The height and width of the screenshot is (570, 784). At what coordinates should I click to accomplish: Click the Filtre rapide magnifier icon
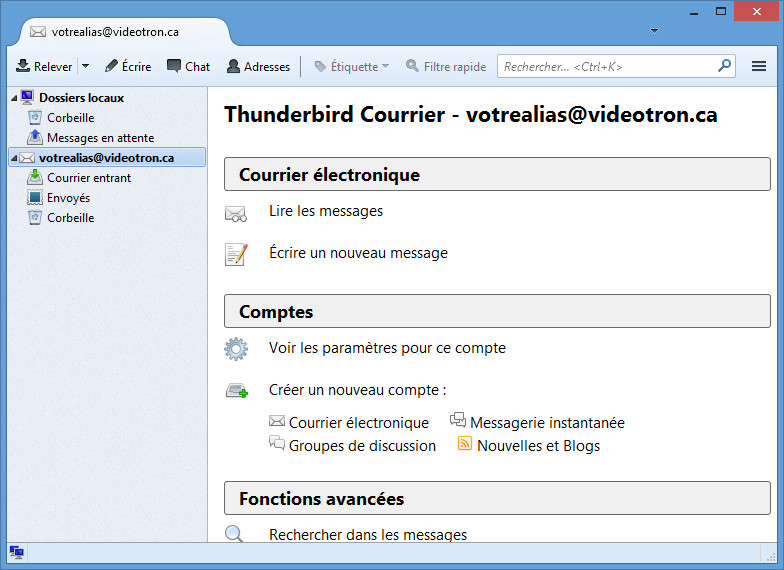[x=412, y=66]
